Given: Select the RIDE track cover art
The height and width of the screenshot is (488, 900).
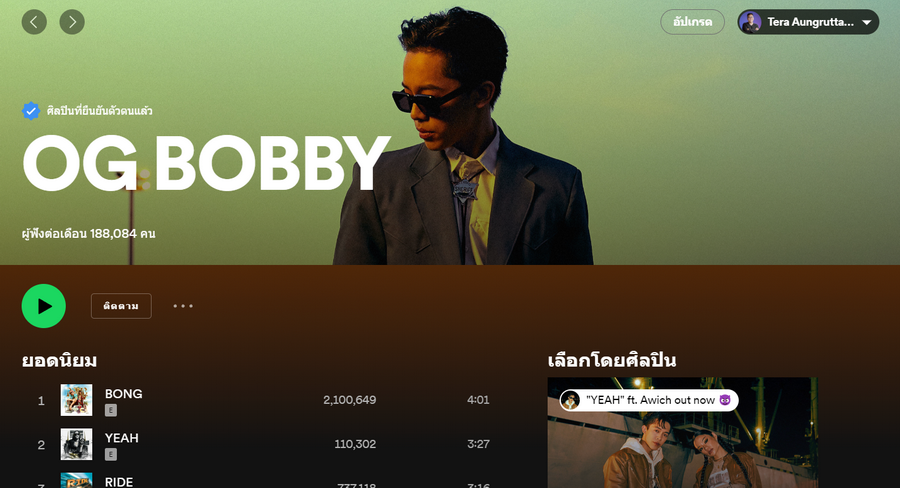Looking at the screenshot, I should (76, 481).
